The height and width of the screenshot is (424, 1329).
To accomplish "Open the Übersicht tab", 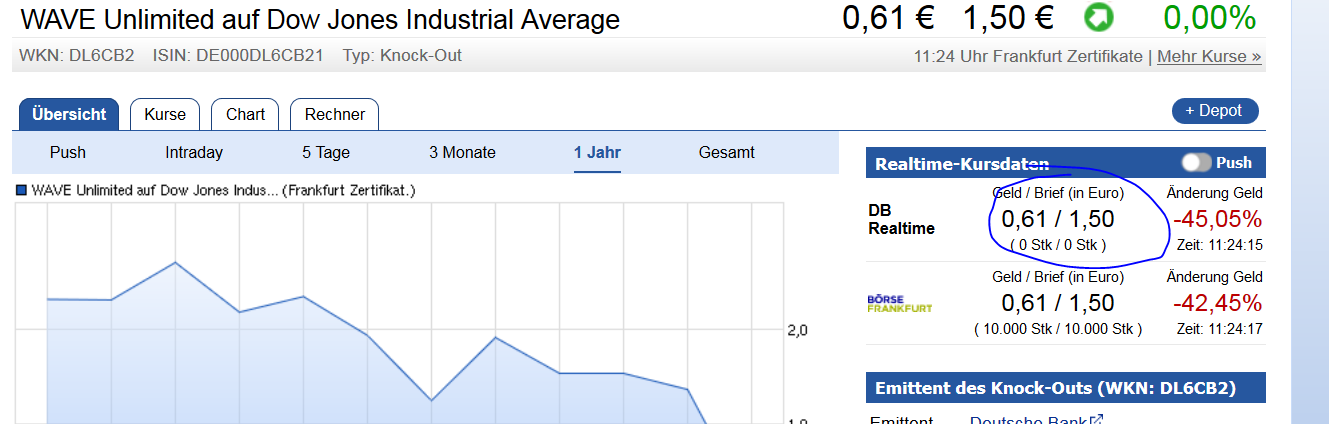I will (x=69, y=114).
